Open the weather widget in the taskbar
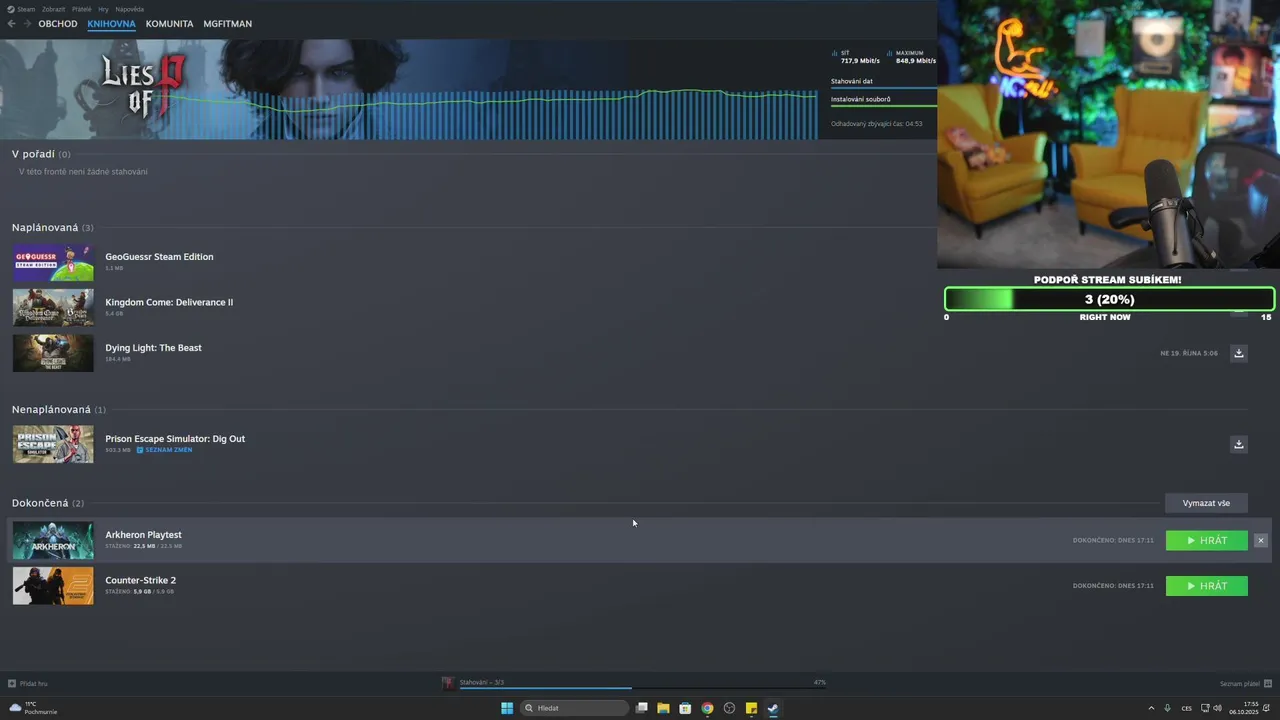 33,708
